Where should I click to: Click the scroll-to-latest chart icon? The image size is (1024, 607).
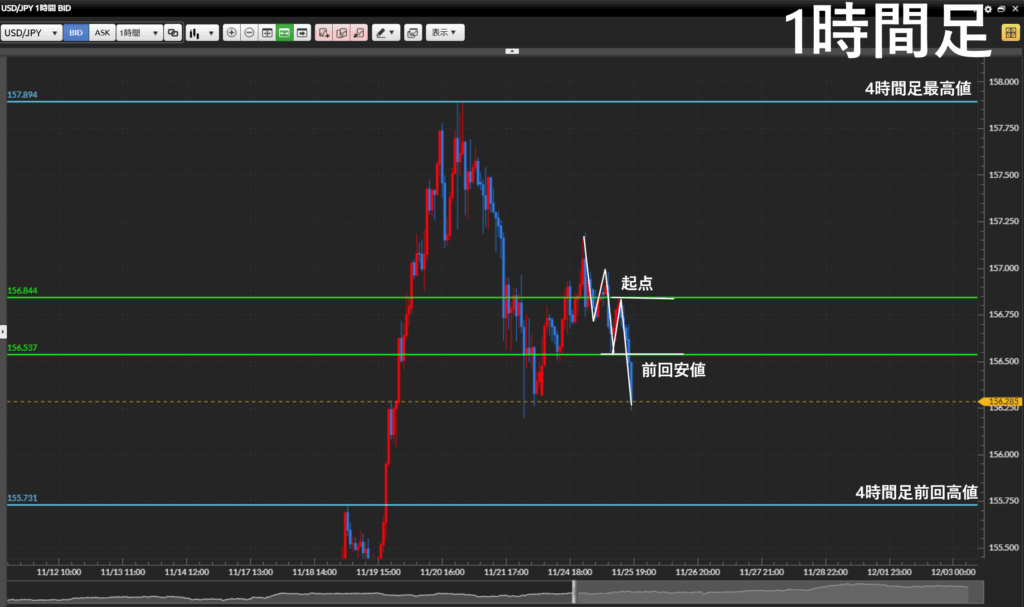[x=301, y=32]
